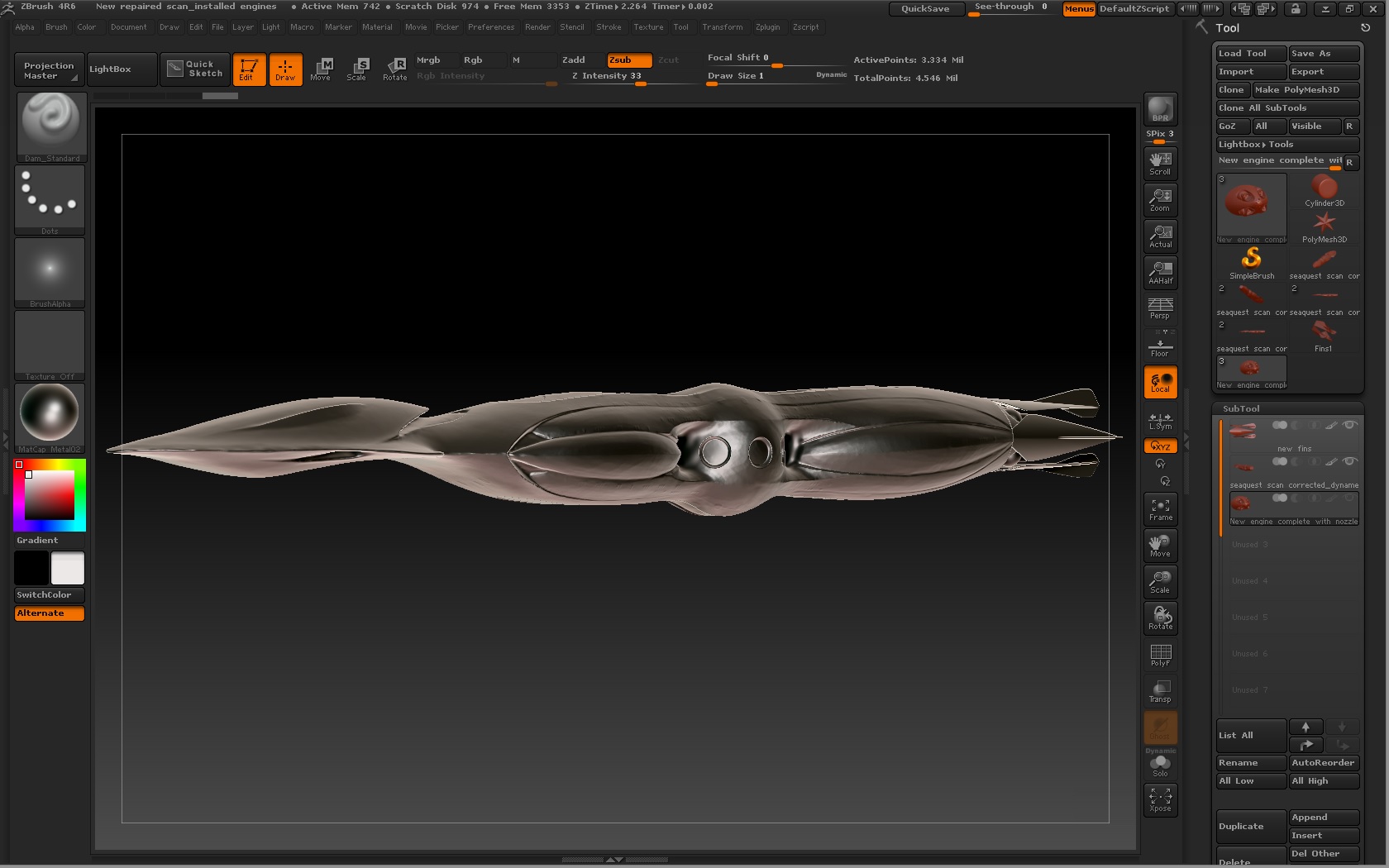
Task: Toggle the Floor grid icon
Action: coord(1160,346)
